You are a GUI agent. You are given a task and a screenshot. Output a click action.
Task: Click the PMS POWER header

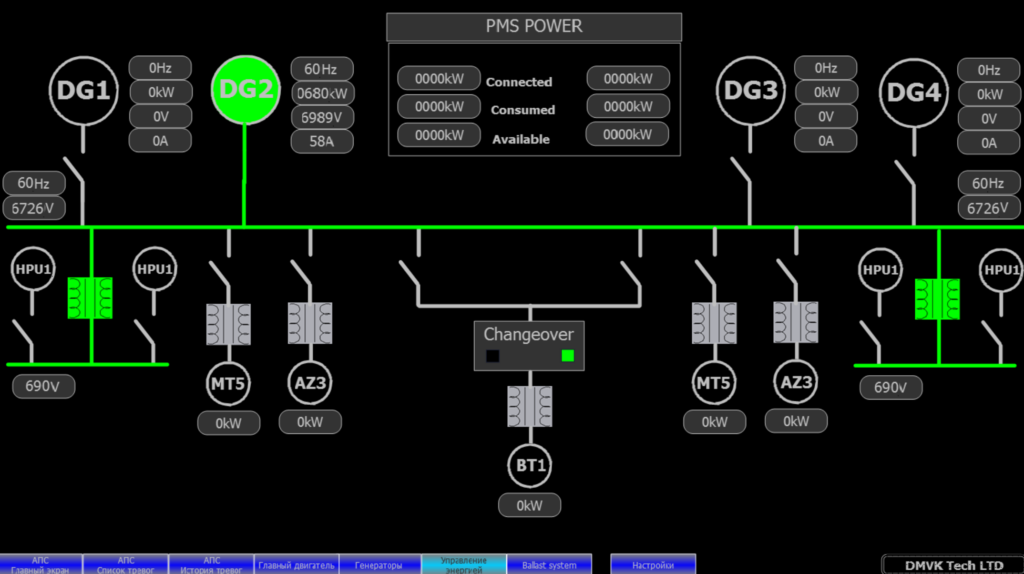click(534, 27)
